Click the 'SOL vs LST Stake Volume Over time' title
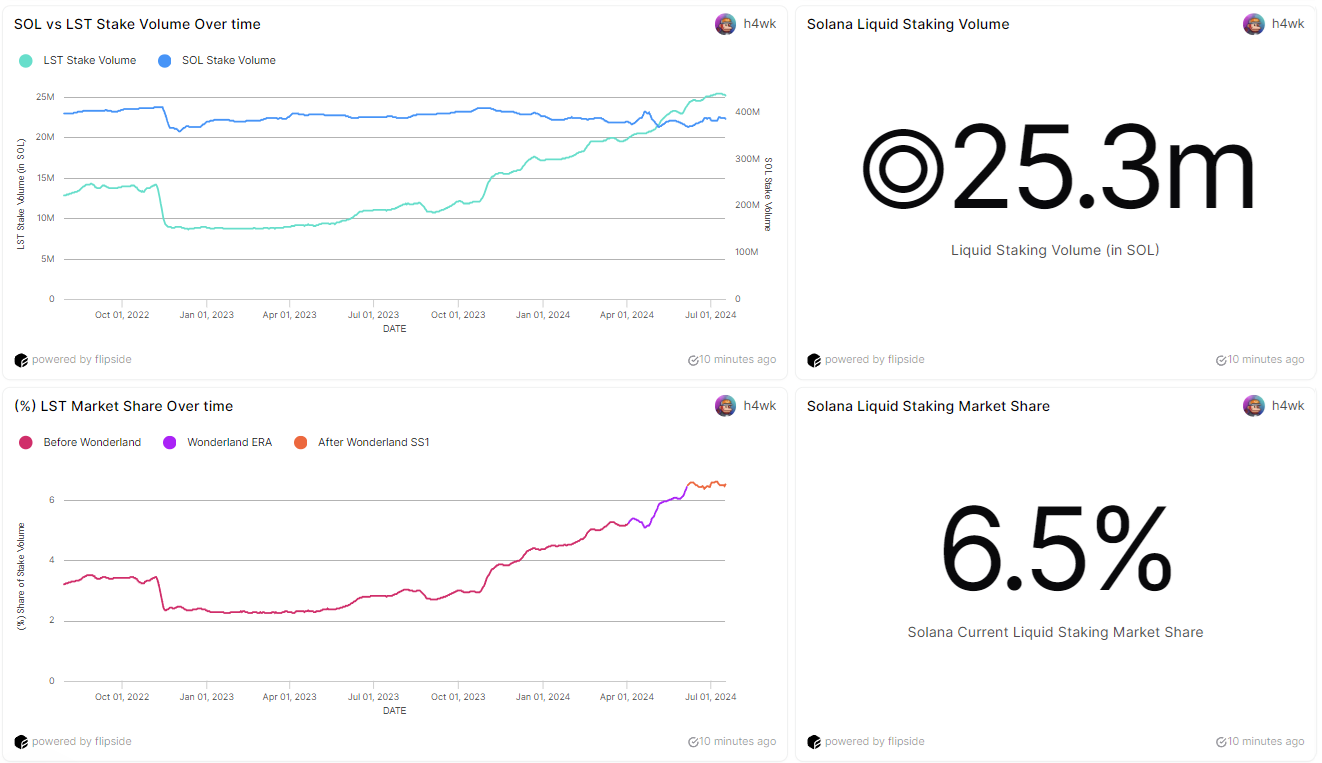This screenshot has width=1322, height=763. coord(137,24)
